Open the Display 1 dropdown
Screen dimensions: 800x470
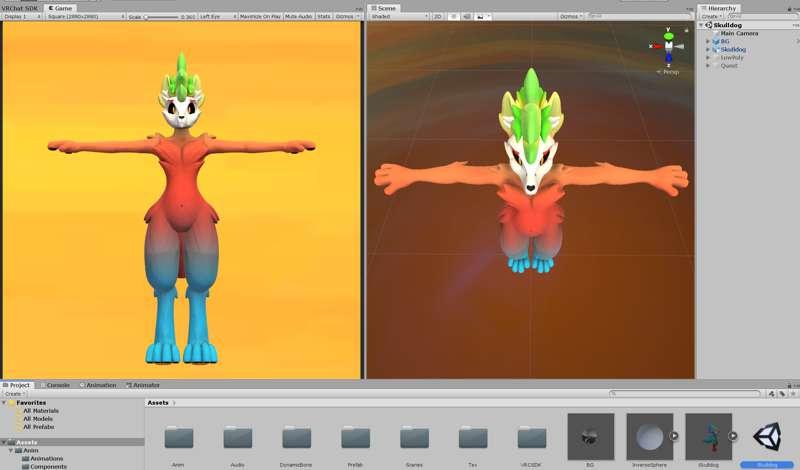[x=22, y=16]
